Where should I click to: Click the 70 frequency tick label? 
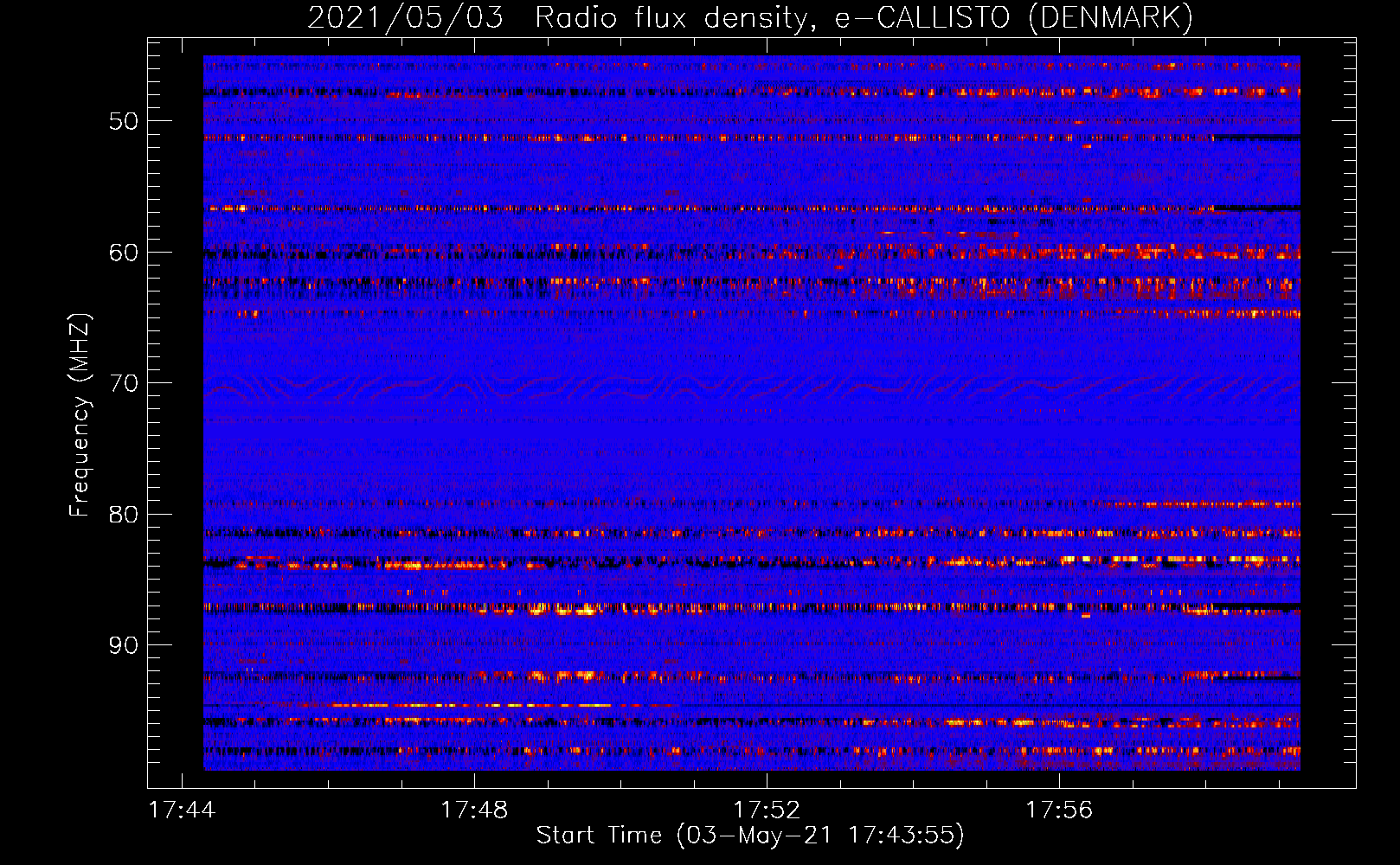coord(124,383)
